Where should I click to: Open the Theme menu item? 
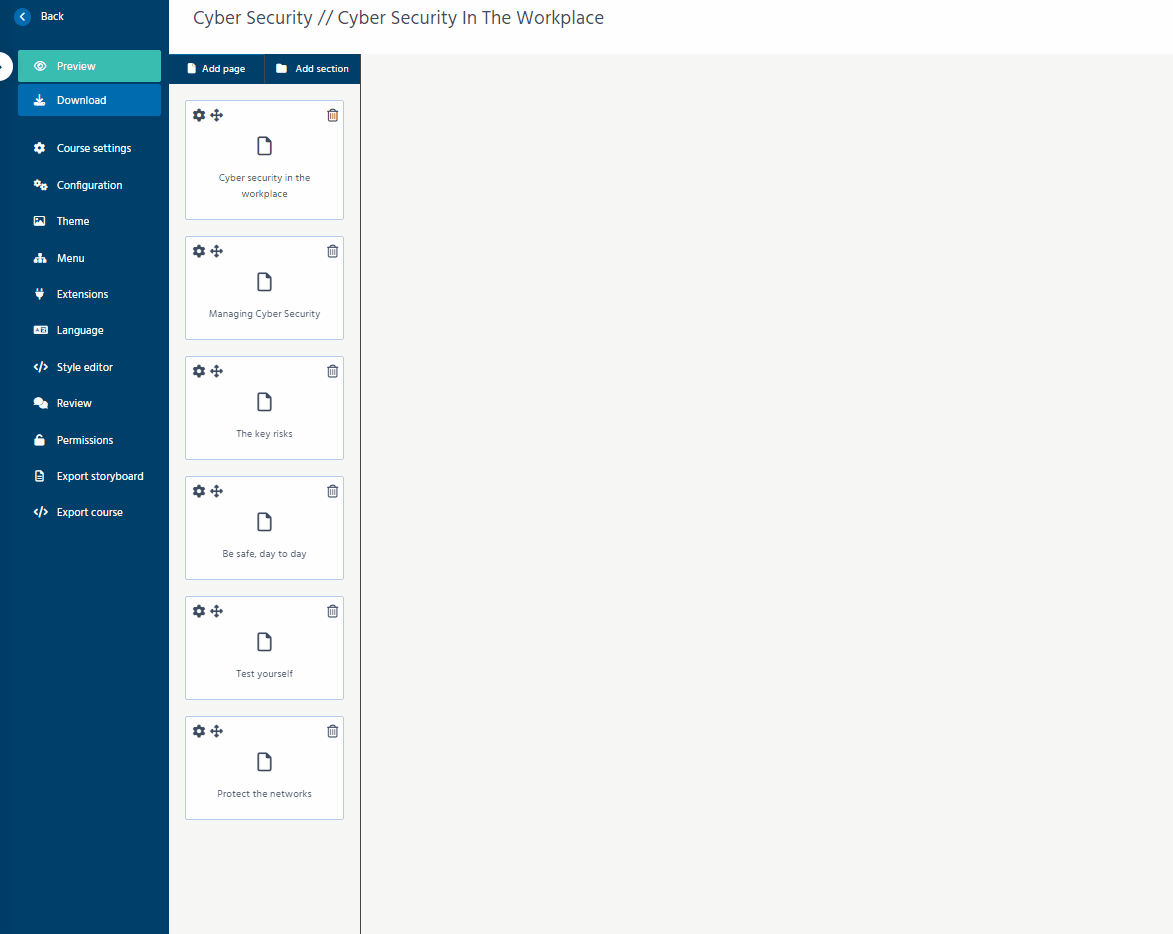click(73, 221)
